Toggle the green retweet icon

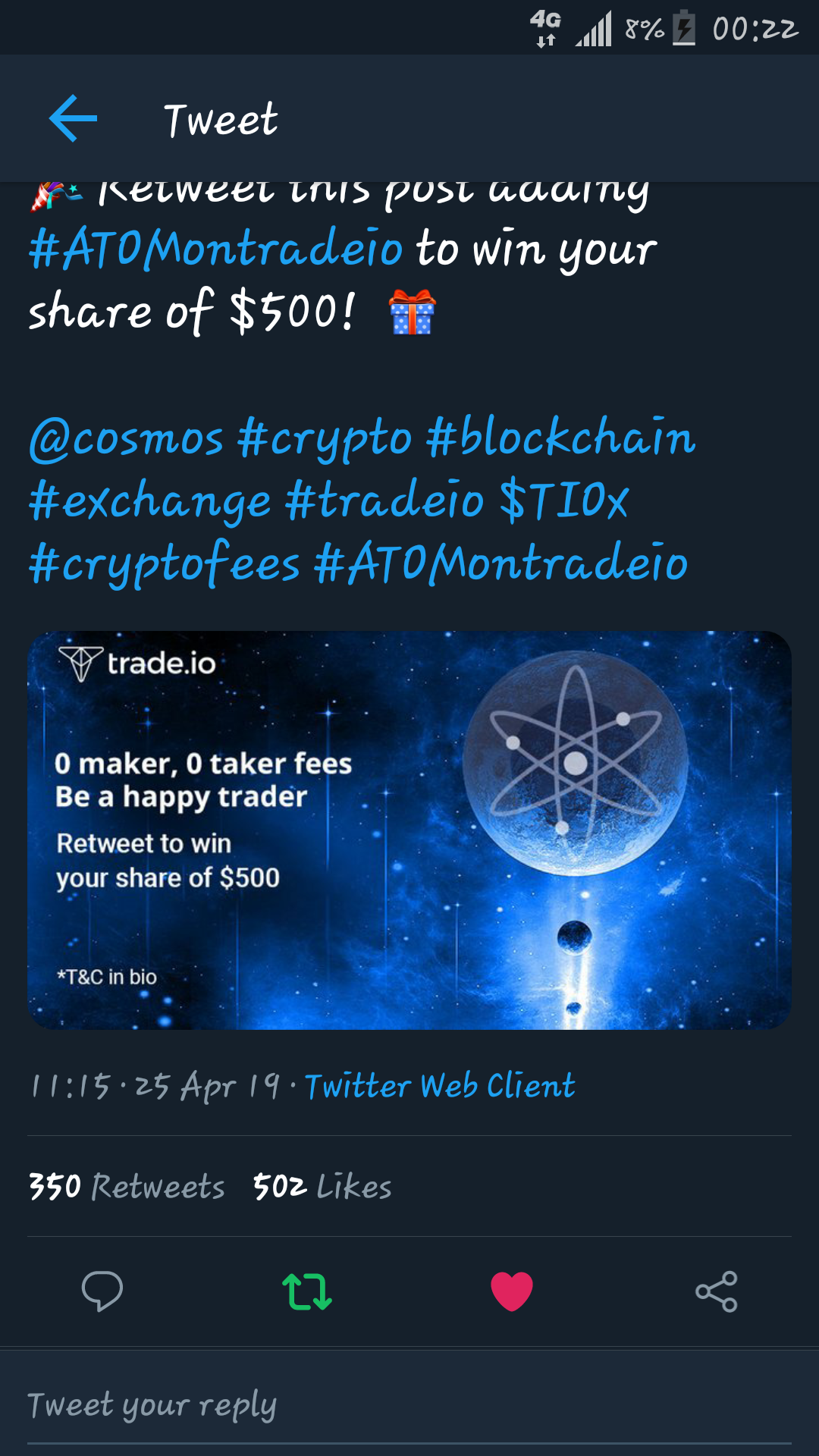[x=307, y=1291]
